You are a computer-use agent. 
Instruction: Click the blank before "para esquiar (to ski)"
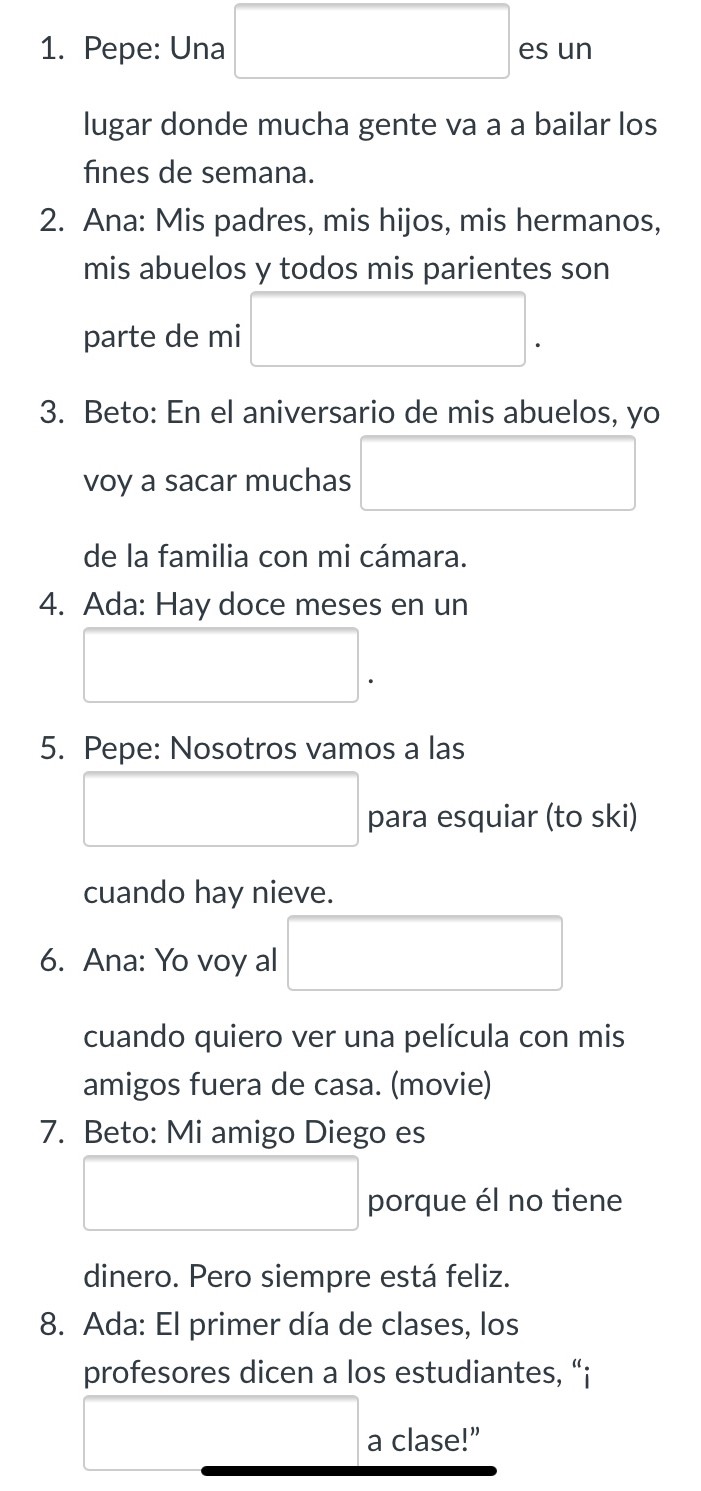coord(221,810)
